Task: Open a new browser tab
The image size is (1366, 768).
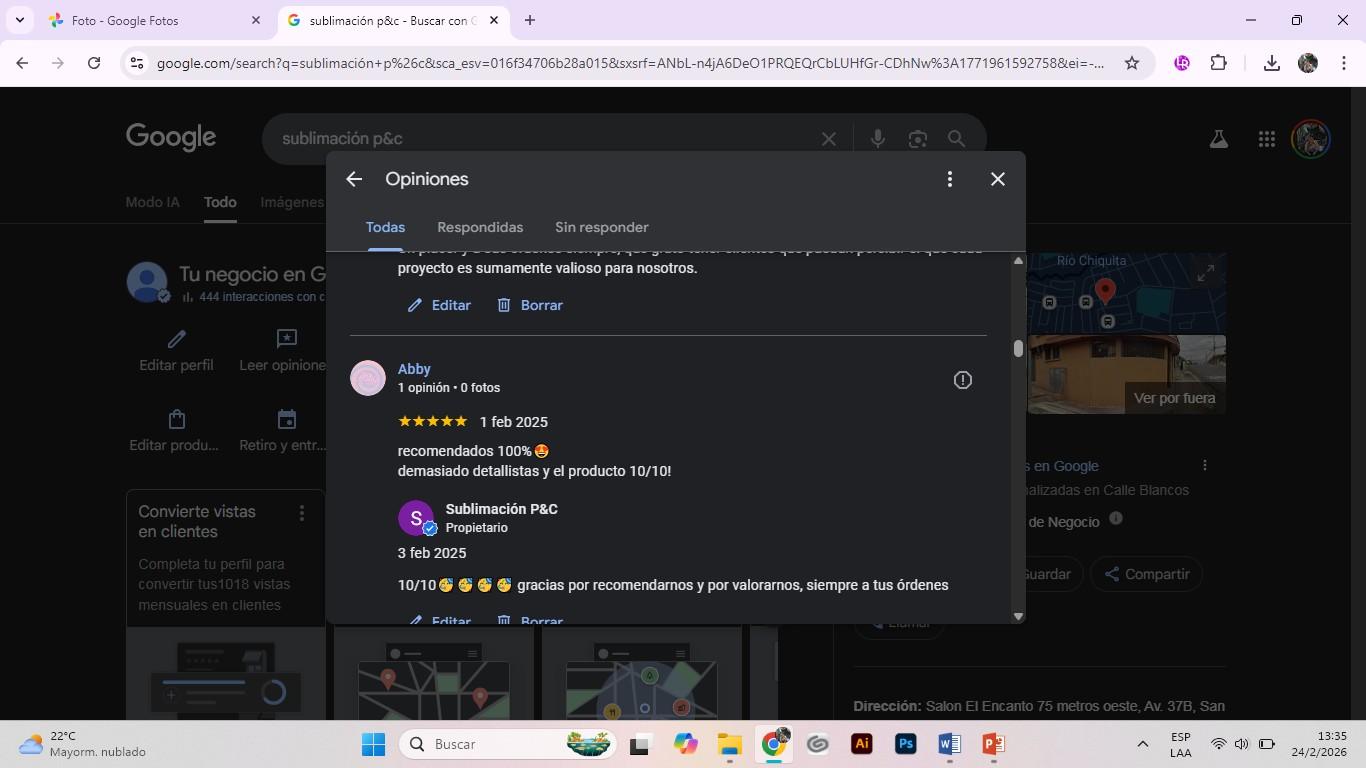Action: click(x=530, y=20)
